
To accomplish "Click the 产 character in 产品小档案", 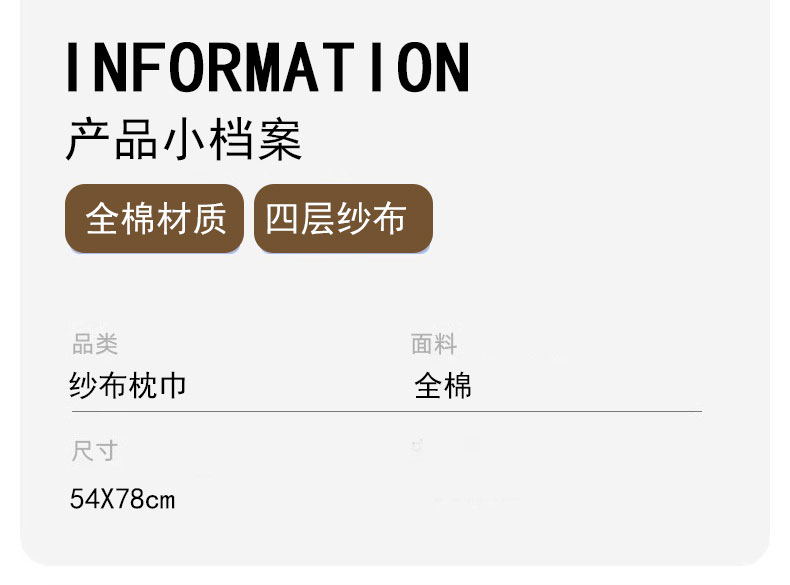I will pyautogui.click(x=88, y=141).
